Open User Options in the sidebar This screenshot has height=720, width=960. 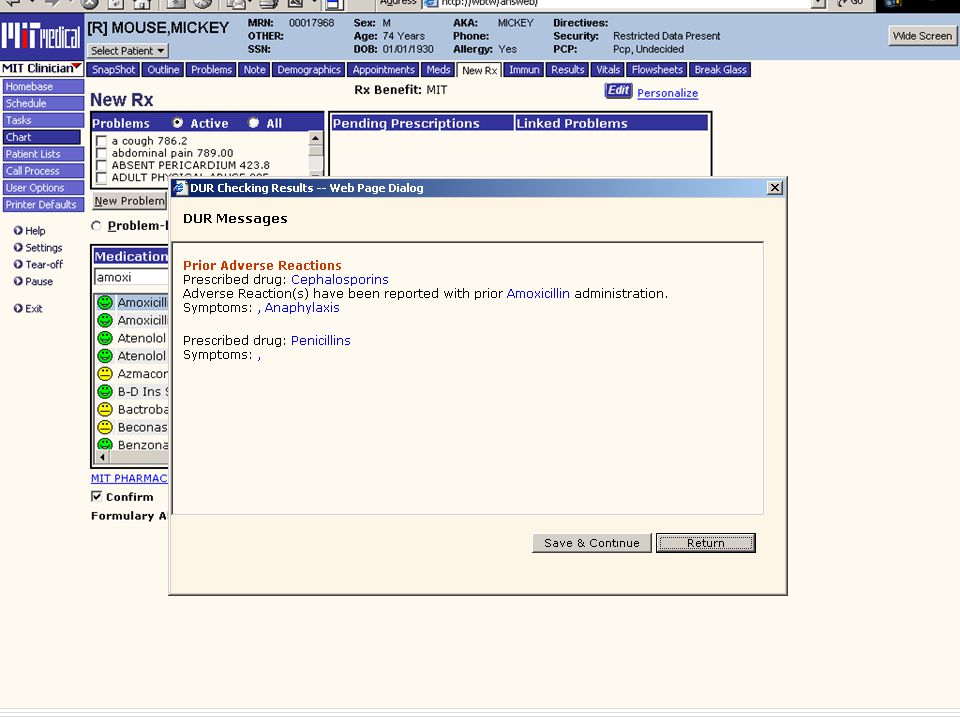click(x=42, y=187)
